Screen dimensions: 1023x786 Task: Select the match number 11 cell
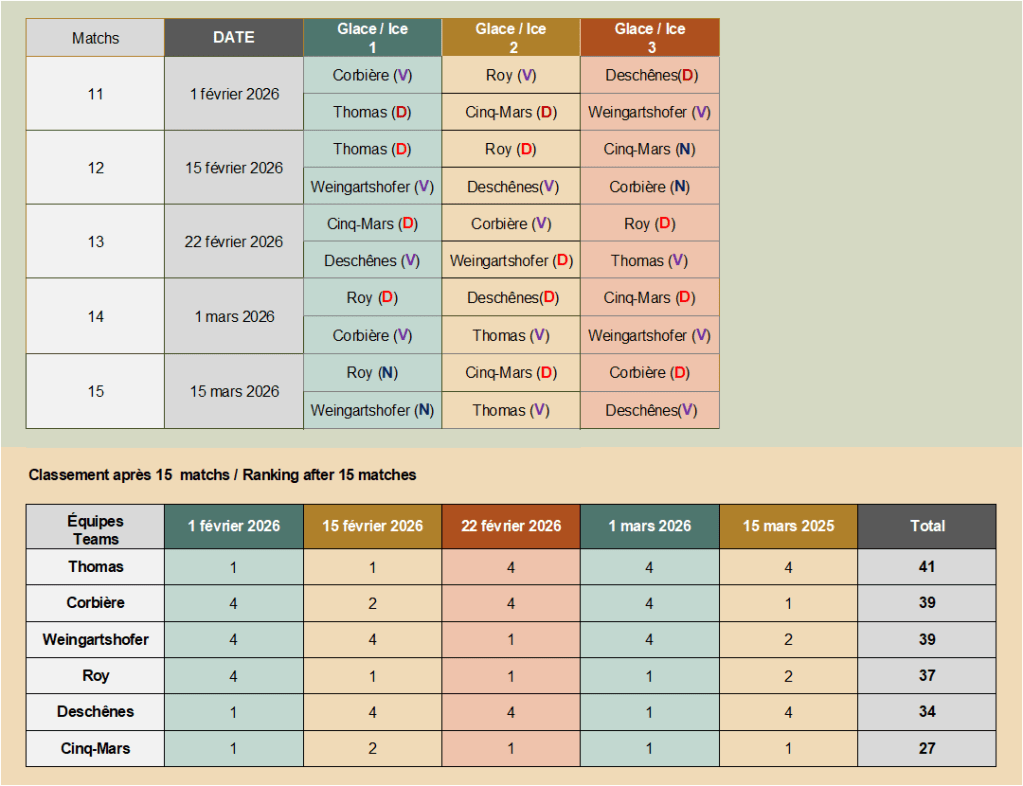tap(95, 94)
